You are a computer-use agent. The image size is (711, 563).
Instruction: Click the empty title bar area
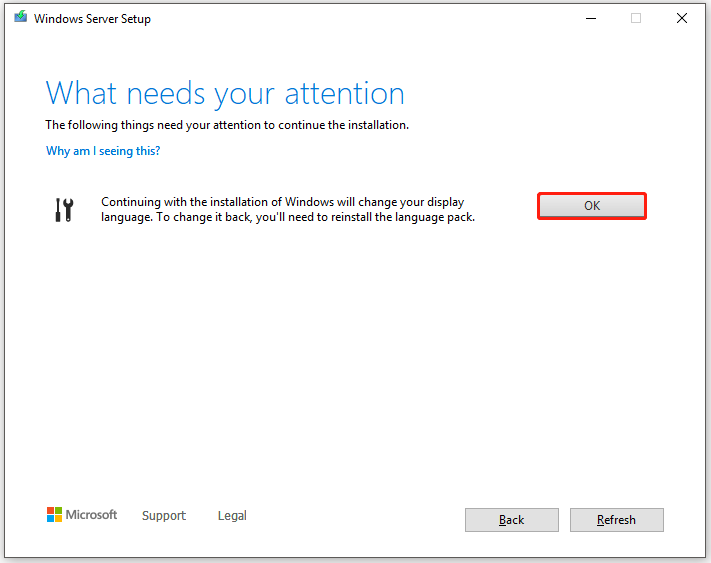[363, 18]
